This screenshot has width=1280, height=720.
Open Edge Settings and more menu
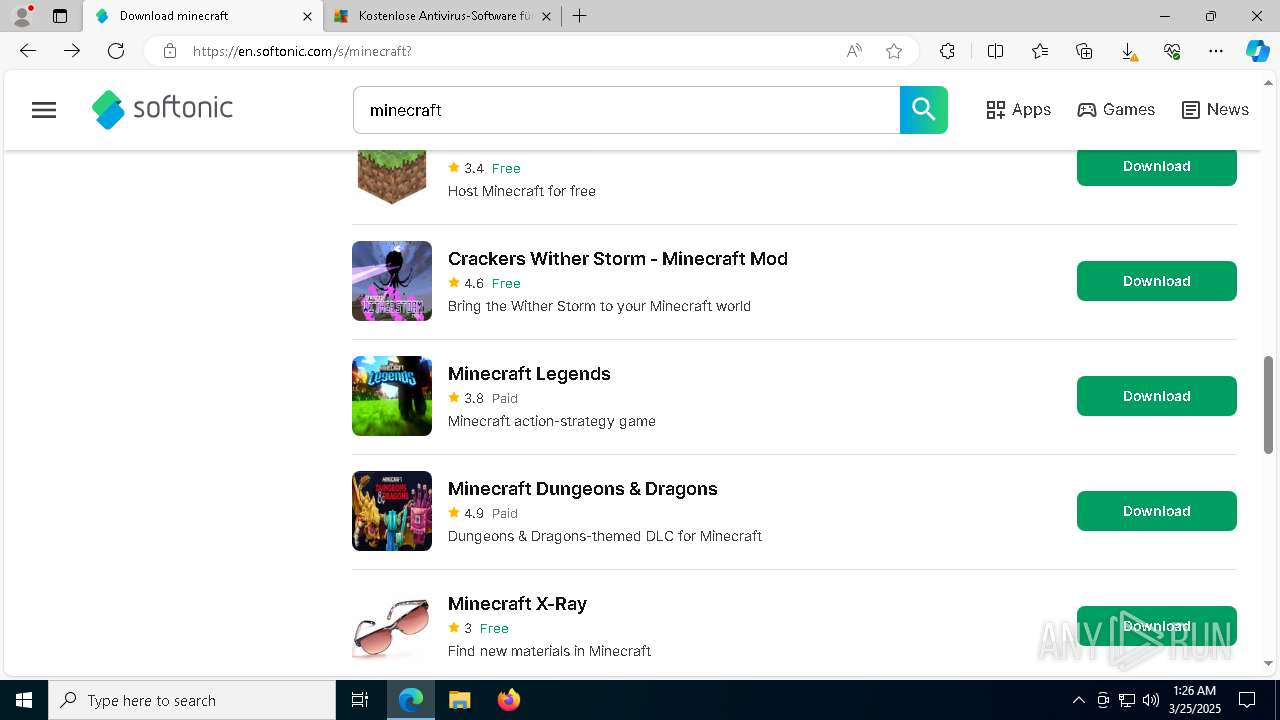pyautogui.click(x=1216, y=51)
